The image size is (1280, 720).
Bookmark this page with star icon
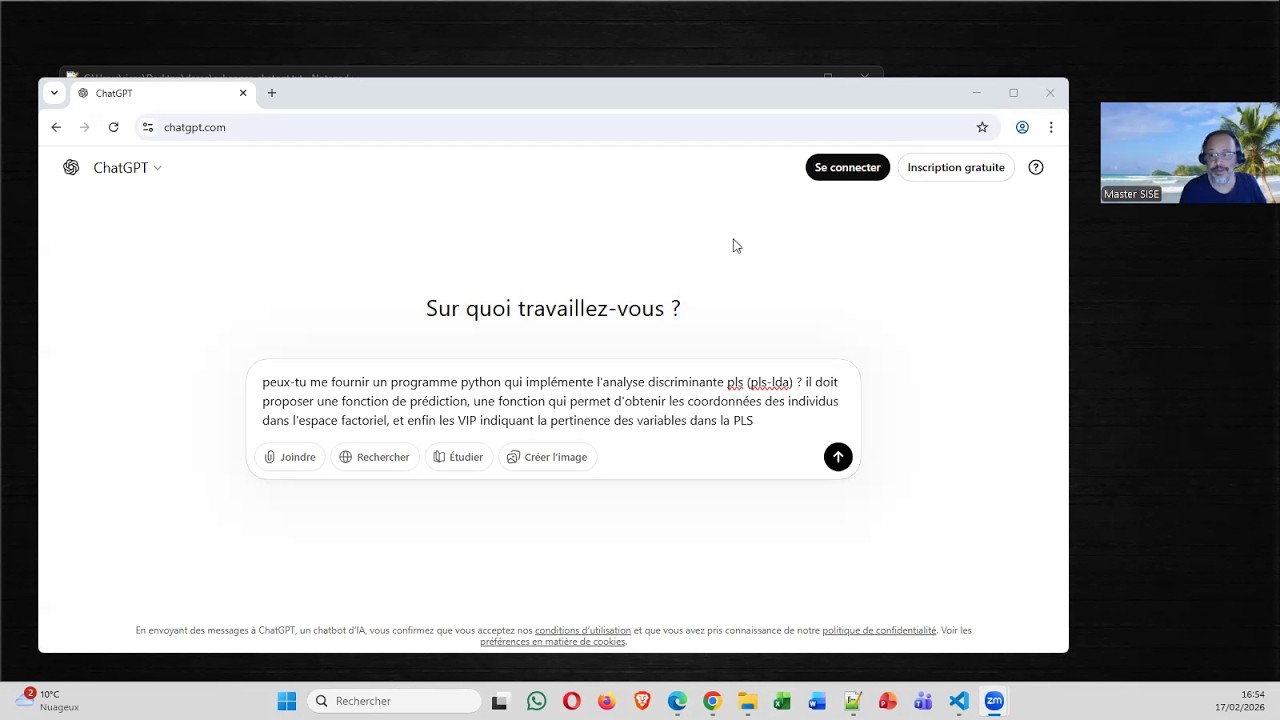(982, 127)
